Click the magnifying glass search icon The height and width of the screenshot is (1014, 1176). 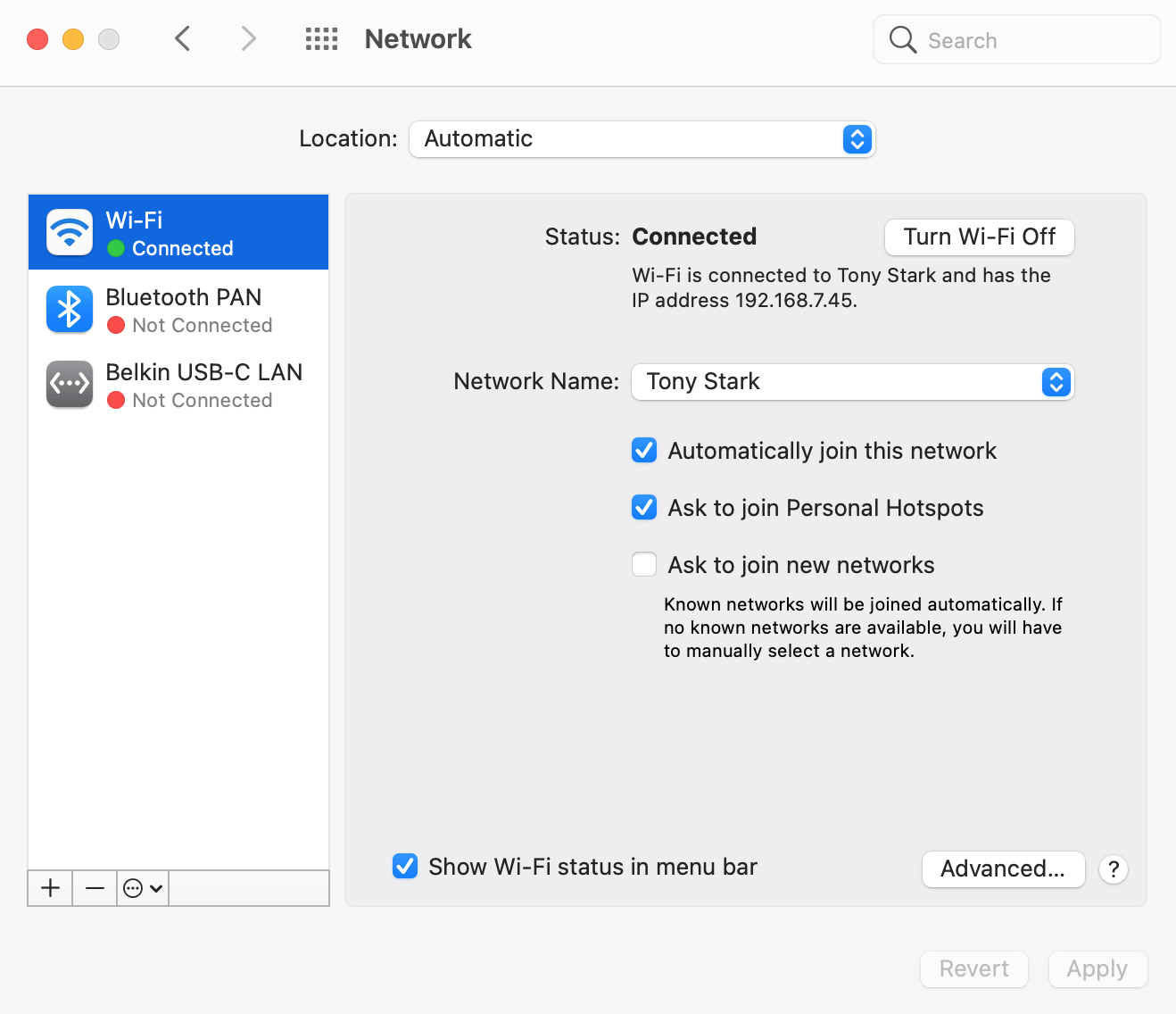pos(903,39)
